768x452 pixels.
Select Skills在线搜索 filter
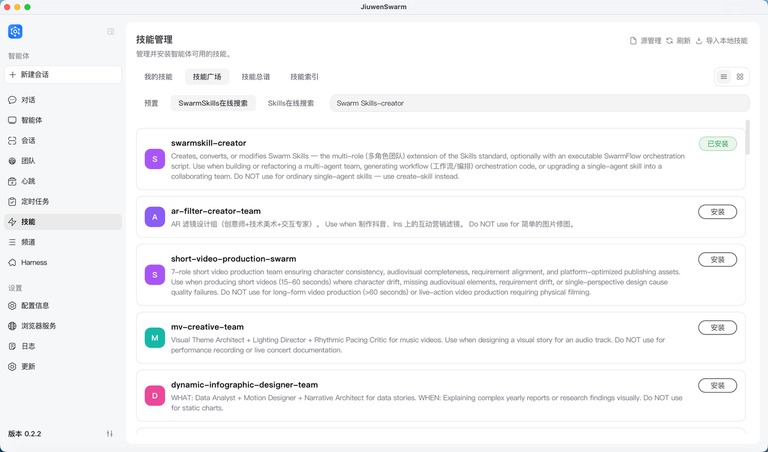291,103
